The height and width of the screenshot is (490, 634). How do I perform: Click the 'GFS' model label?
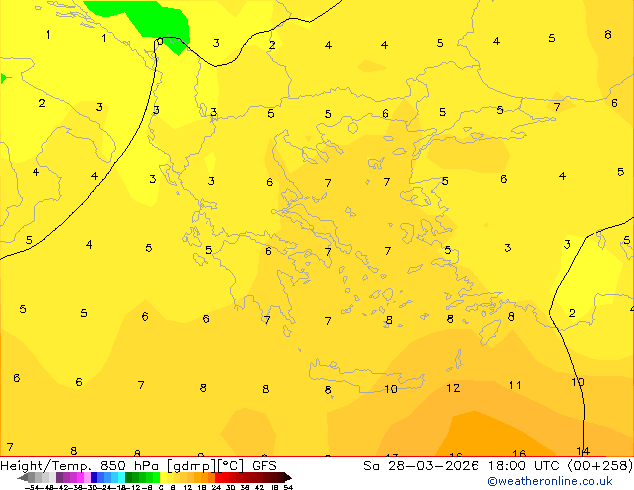264,466
